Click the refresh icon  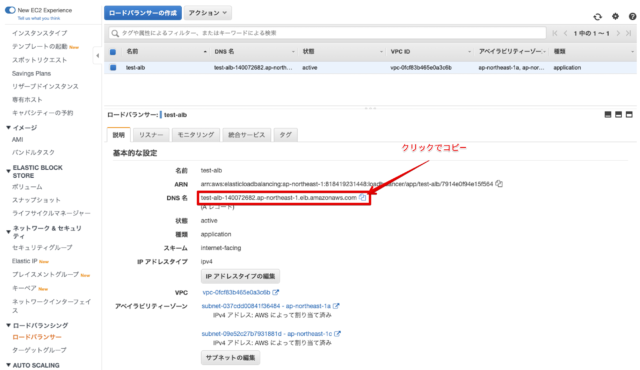[598, 17]
